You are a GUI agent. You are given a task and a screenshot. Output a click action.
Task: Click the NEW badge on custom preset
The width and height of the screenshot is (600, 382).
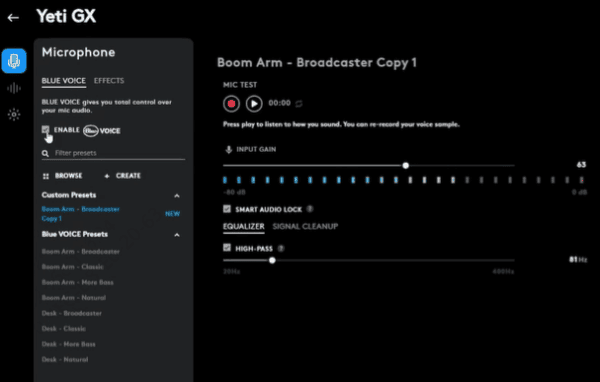pyautogui.click(x=173, y=214)
